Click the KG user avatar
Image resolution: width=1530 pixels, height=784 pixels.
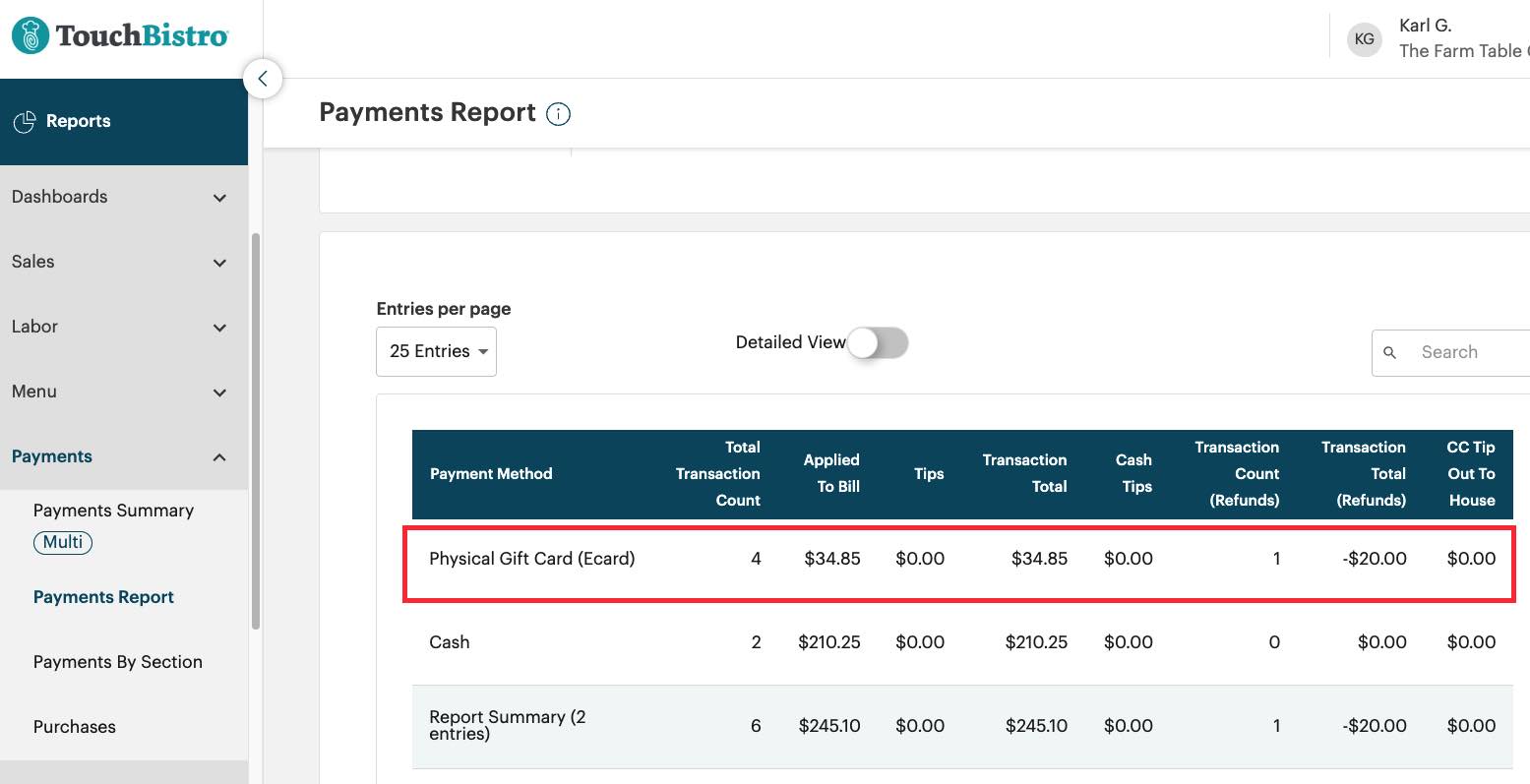pos(1364,39)
